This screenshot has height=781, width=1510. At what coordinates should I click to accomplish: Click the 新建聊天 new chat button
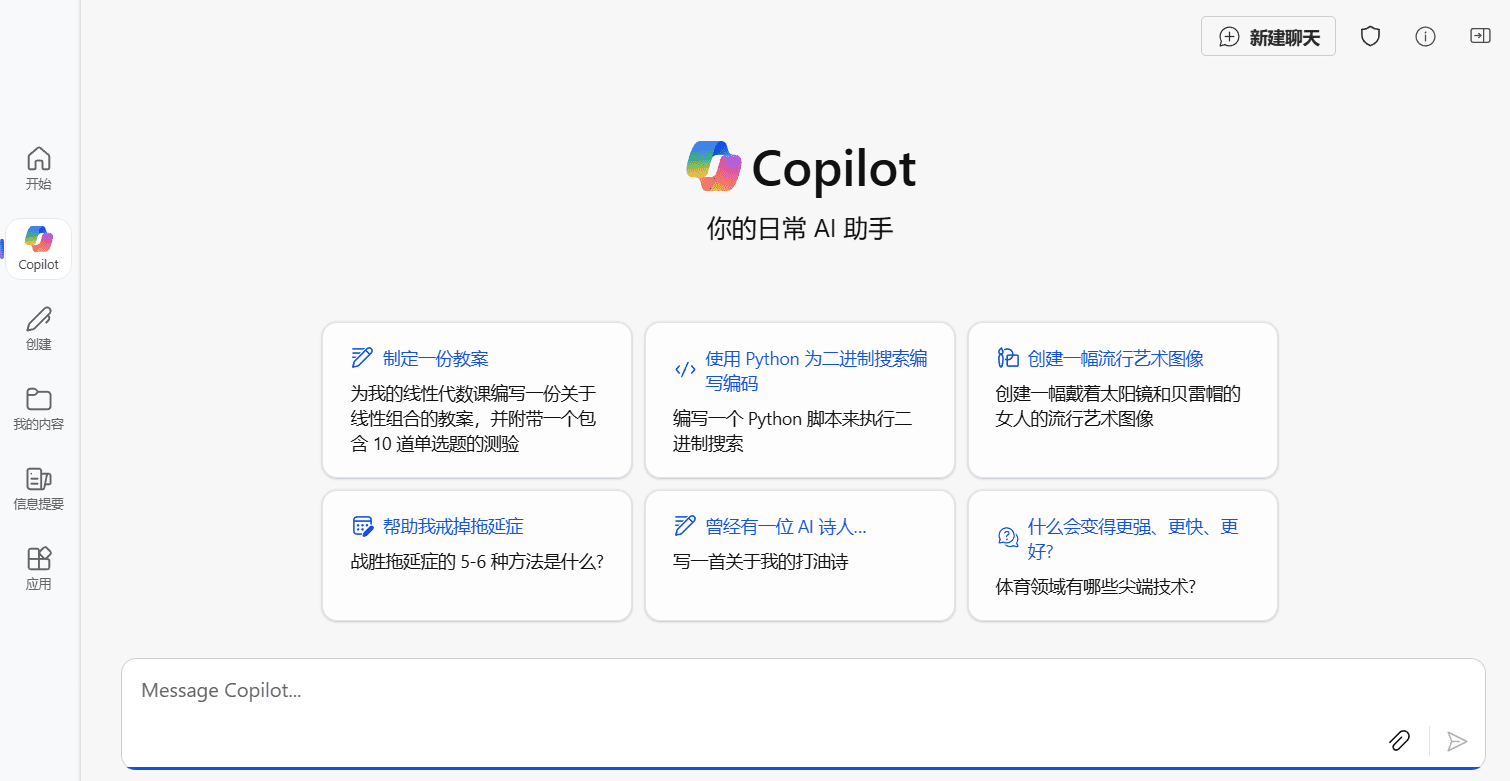(1268, 37)
